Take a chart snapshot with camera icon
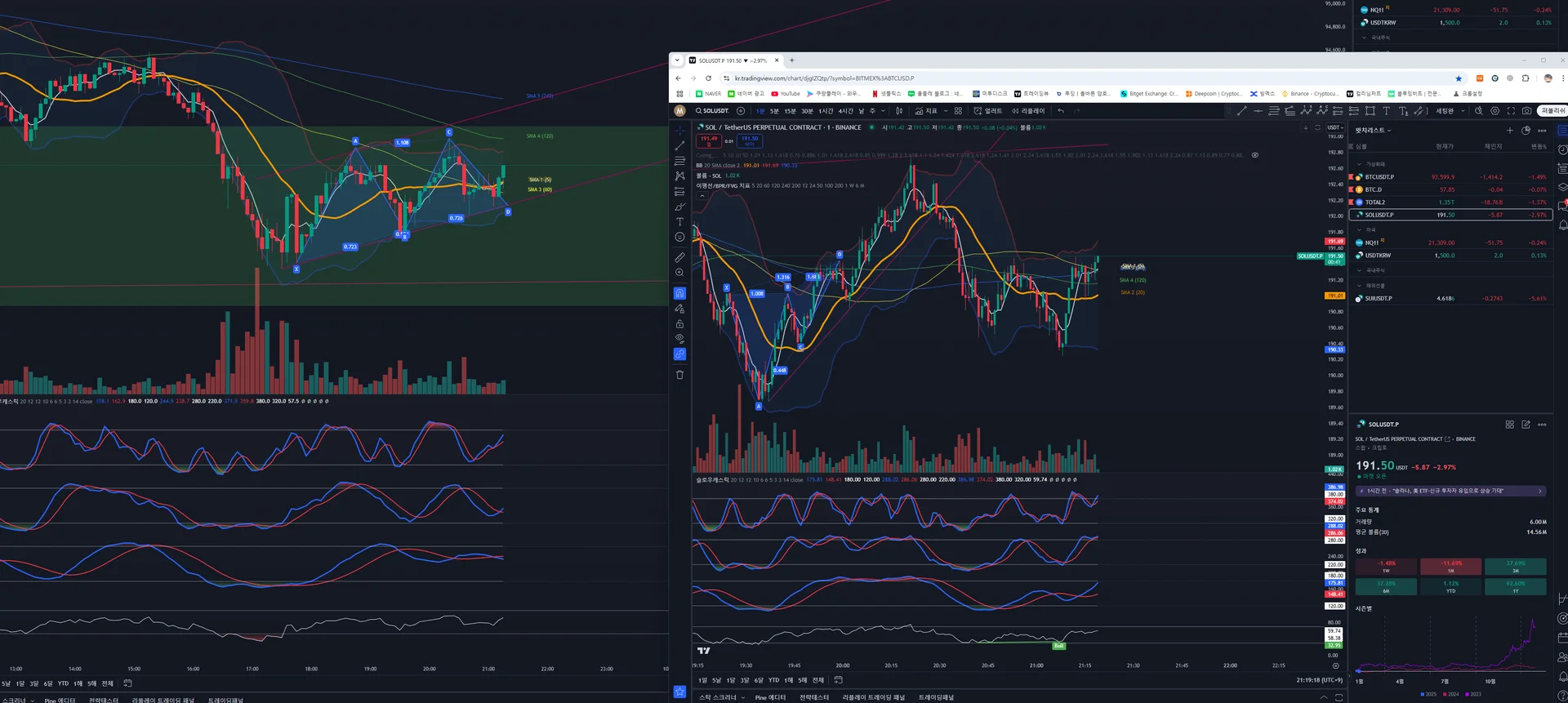This screenshot has height=703, width=1568. coord(1526,111)
